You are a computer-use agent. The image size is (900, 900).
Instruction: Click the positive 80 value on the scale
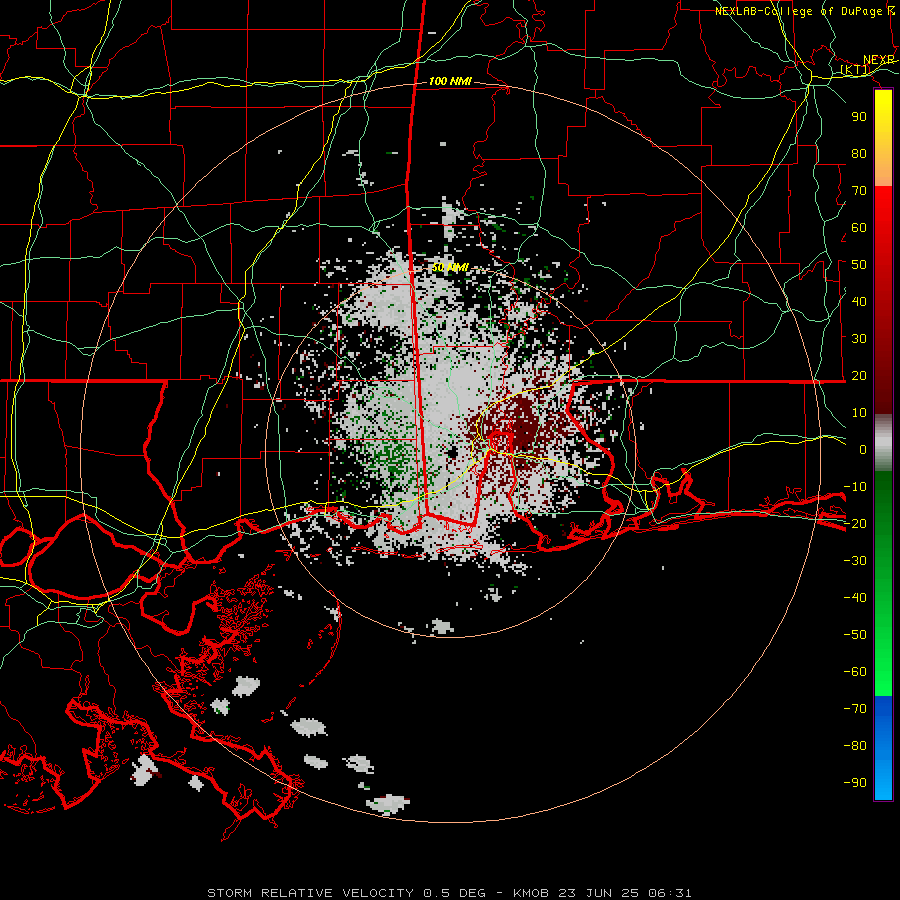pyautogui.click(x=859, y=153)
